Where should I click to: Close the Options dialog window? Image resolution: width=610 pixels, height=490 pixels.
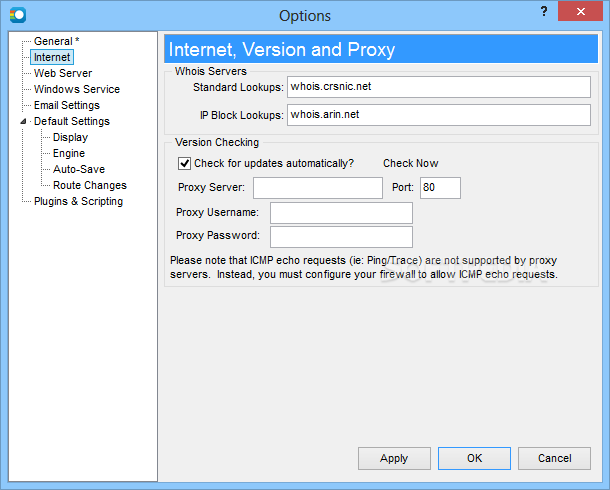point(580,12)
